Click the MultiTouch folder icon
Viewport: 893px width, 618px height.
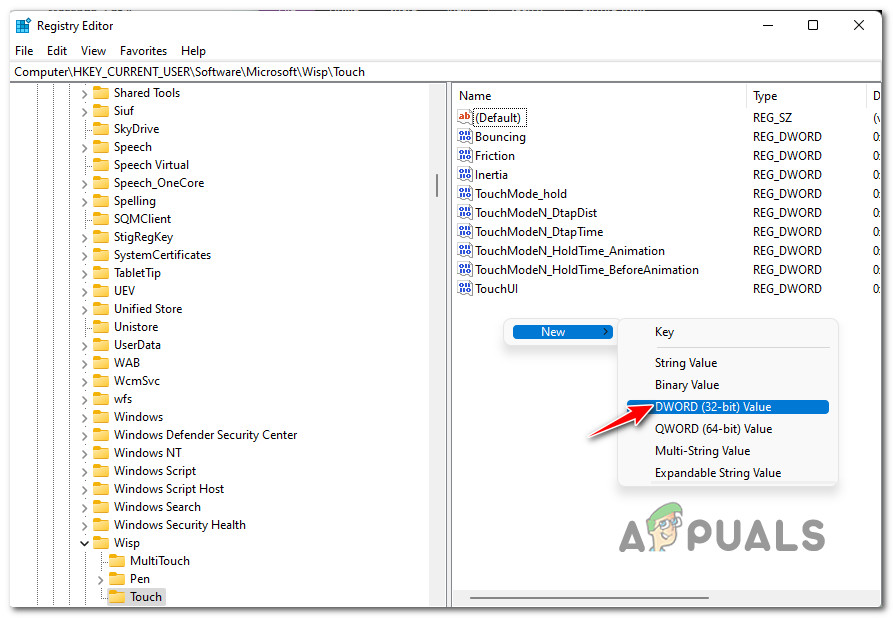(117, 561)
